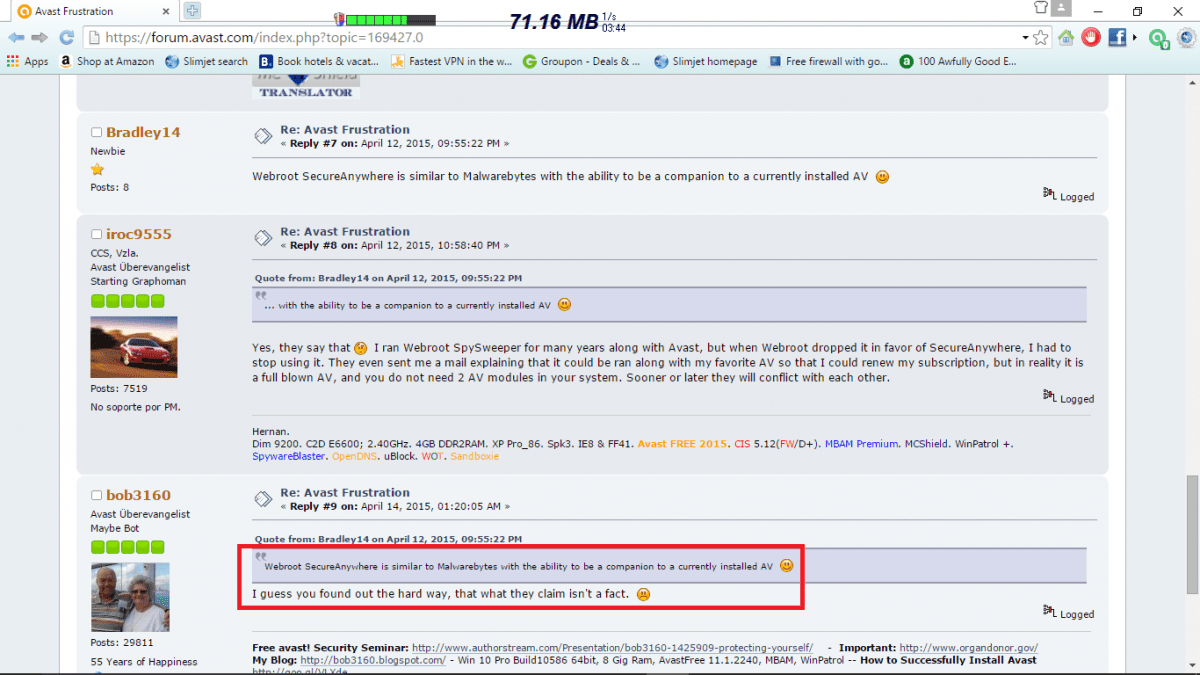Go back using the browser back arrow

[16, 37]
